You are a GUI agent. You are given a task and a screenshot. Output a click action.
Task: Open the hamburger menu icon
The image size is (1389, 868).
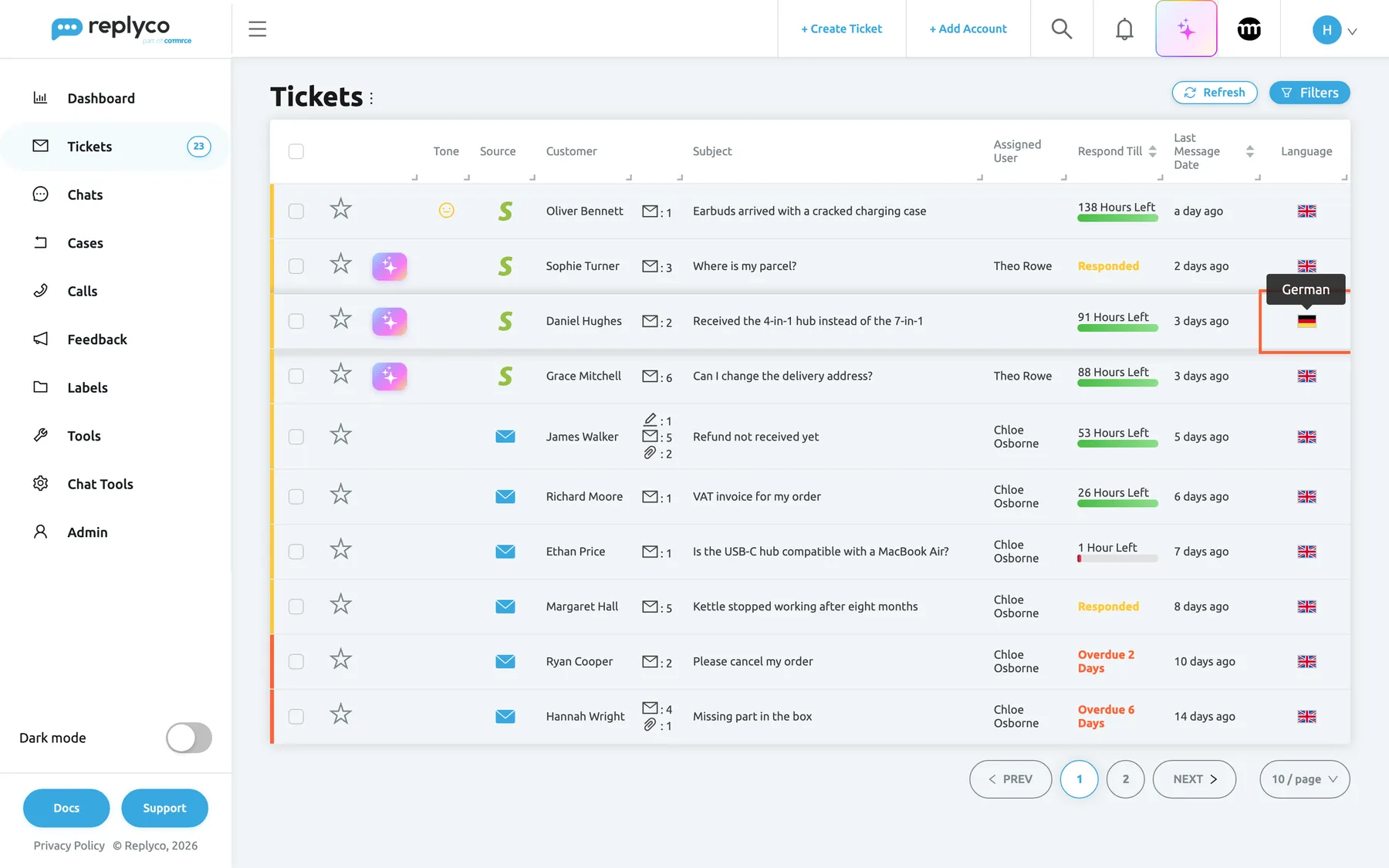coord(257,29)
